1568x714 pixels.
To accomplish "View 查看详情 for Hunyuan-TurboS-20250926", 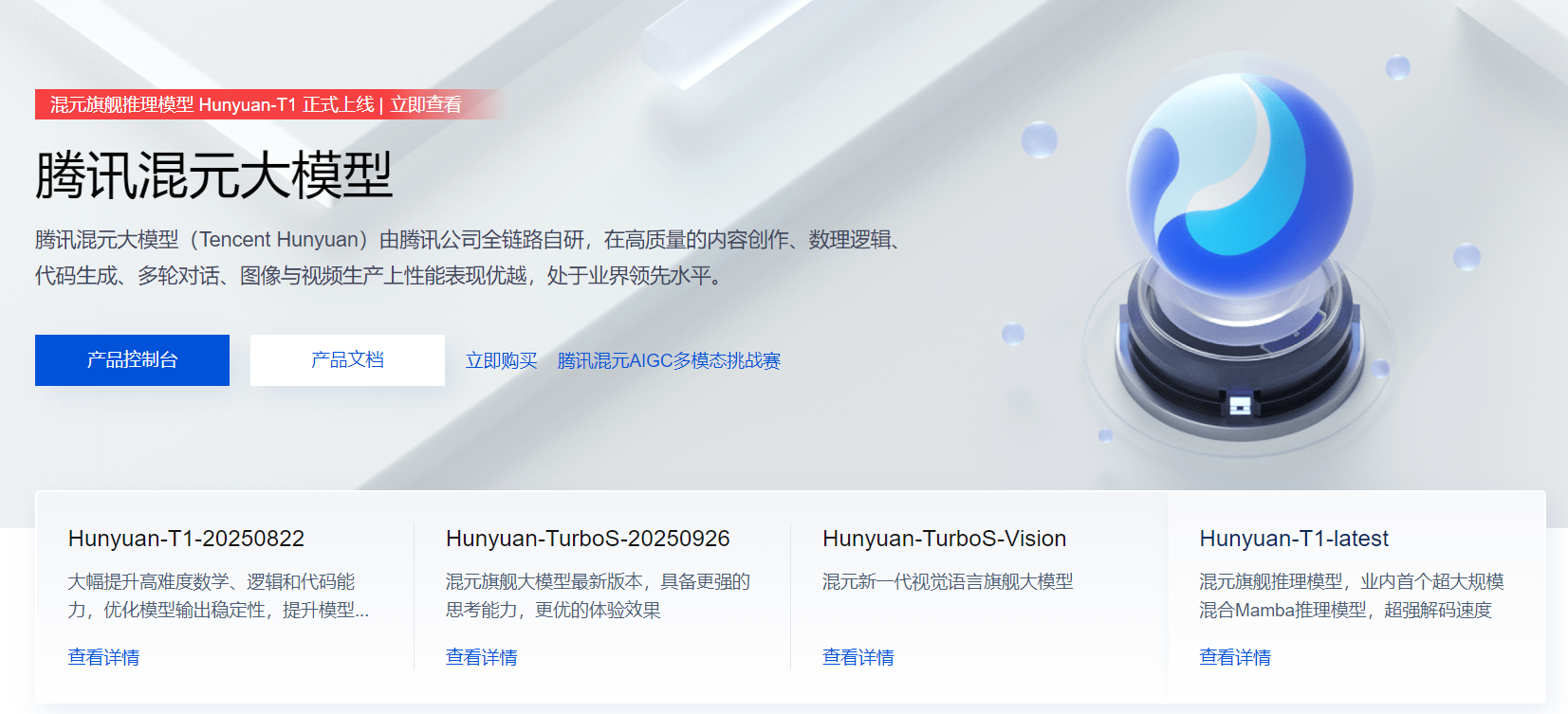I will point(481,657).
